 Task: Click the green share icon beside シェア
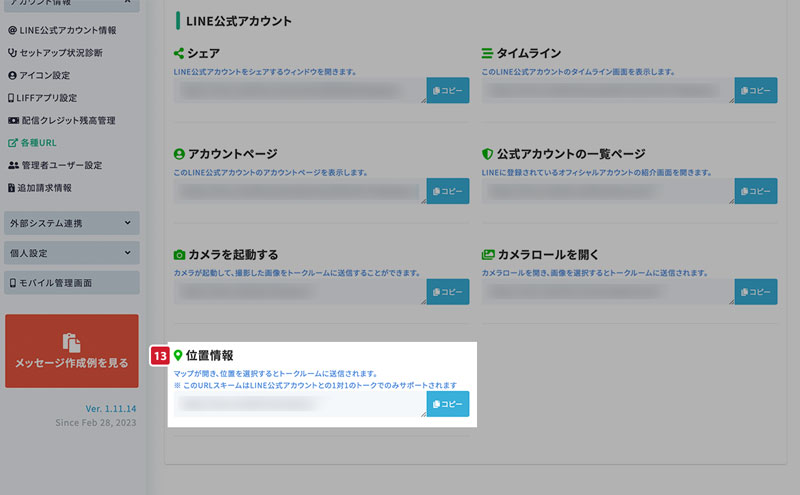[179, 53]
